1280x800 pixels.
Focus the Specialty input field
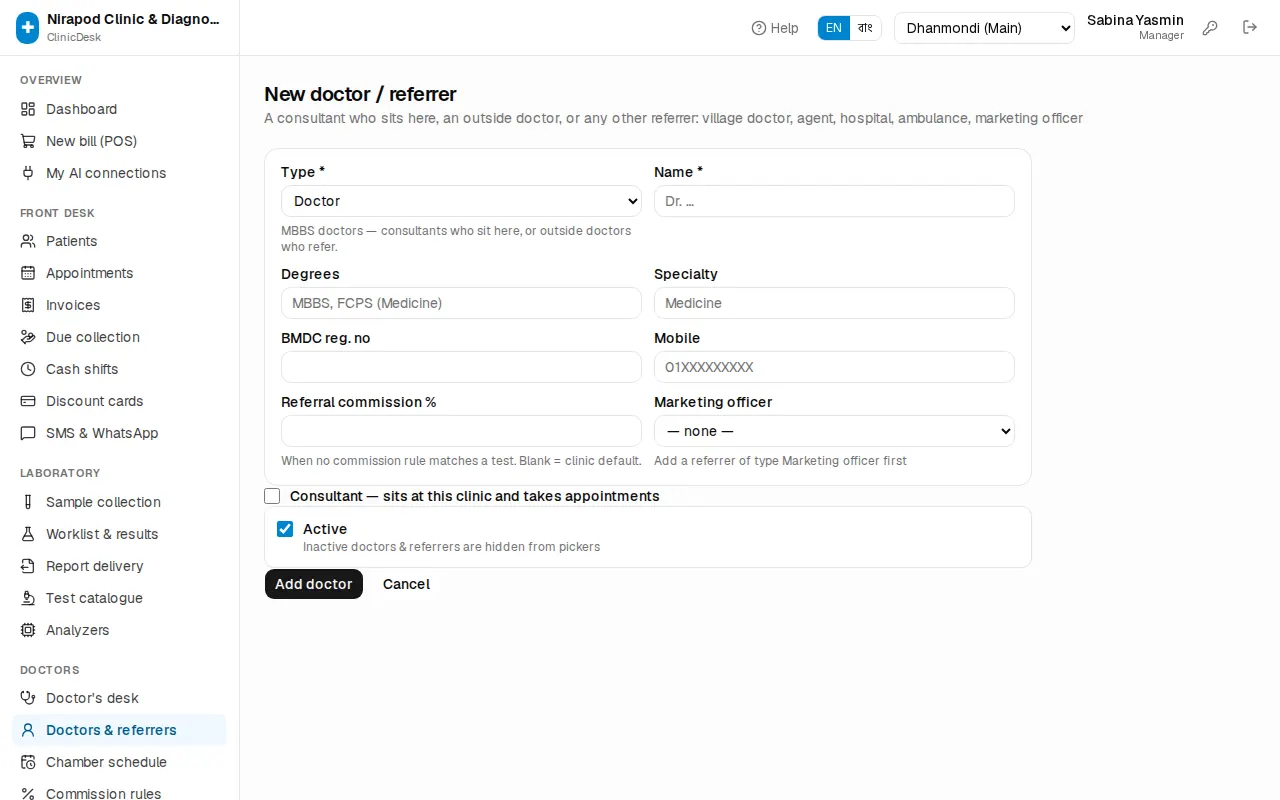pyautogui.click(x=834, y=303)
